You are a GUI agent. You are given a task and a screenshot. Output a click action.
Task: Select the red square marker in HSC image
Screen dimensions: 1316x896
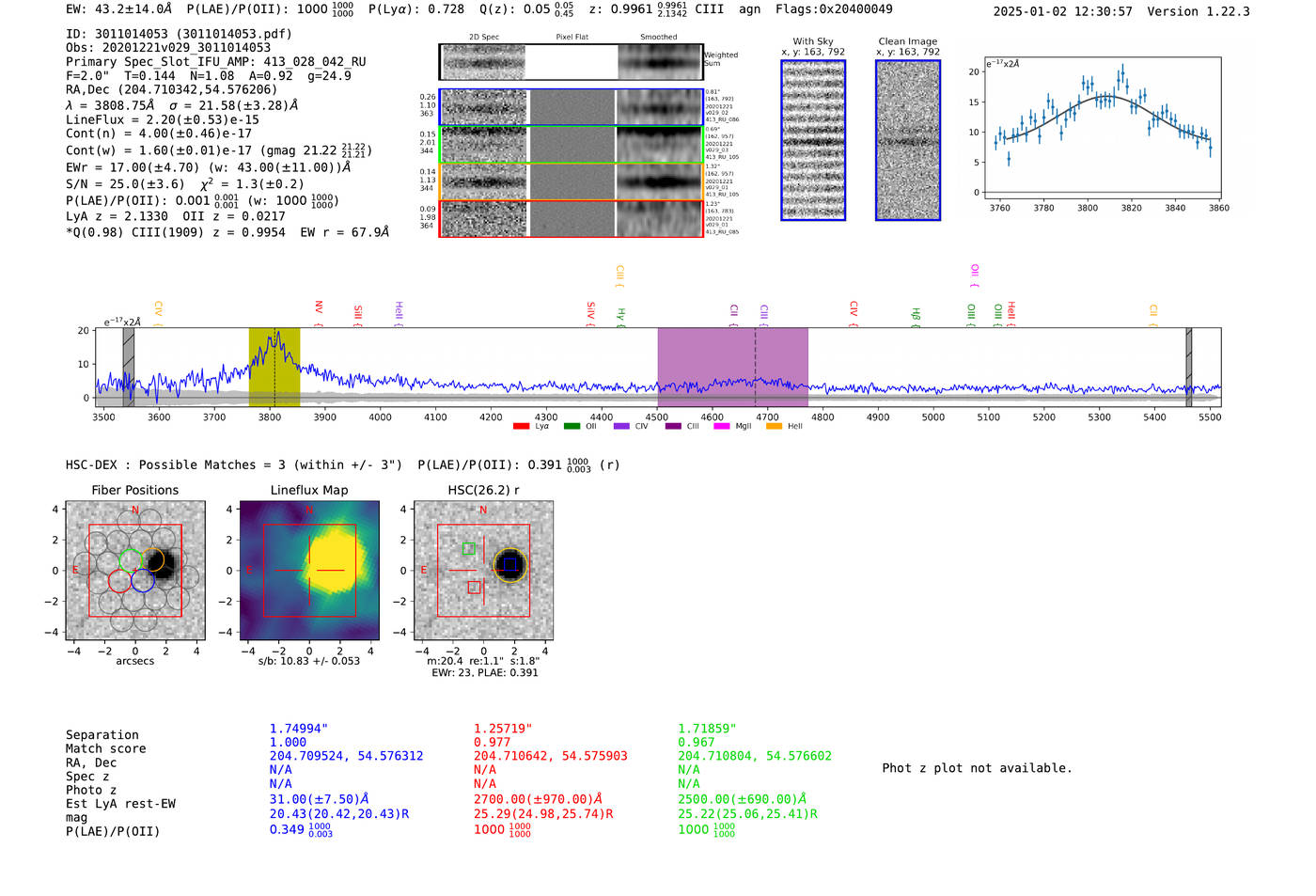474,588
